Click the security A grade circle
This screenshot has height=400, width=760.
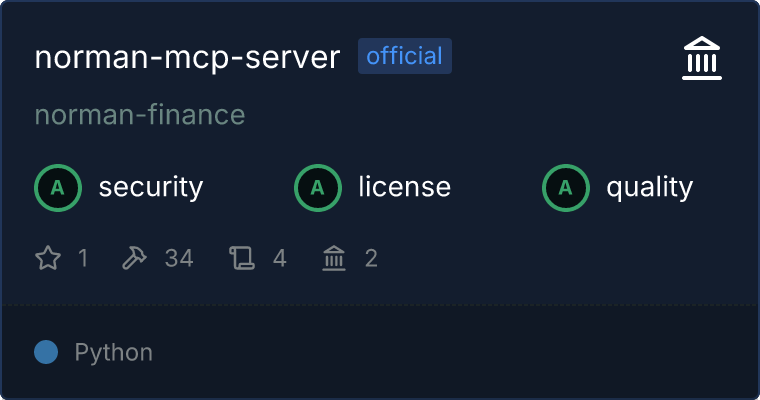pyautogui.click(x=58, y=187)
